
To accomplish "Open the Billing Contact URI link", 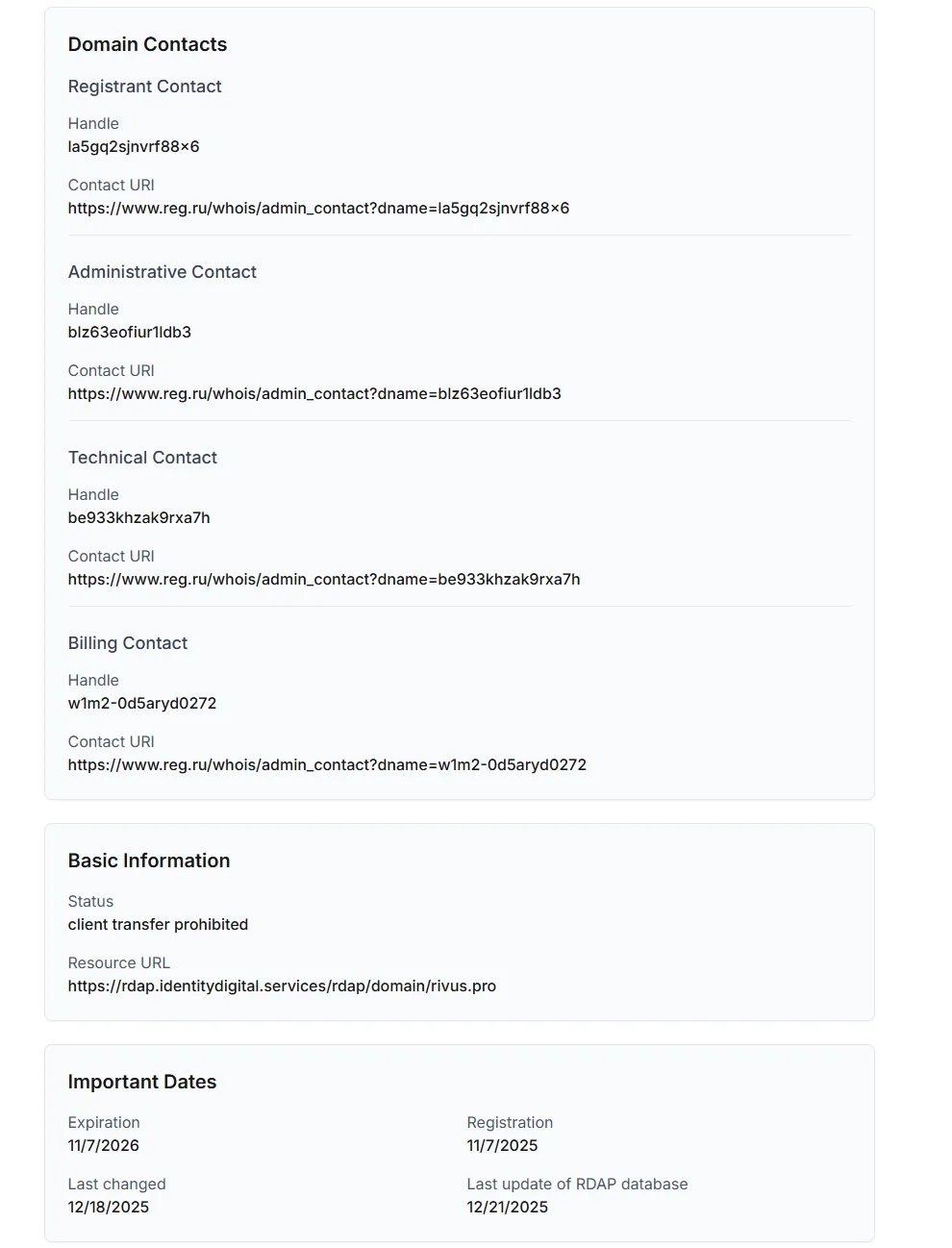I will (327, 764).
